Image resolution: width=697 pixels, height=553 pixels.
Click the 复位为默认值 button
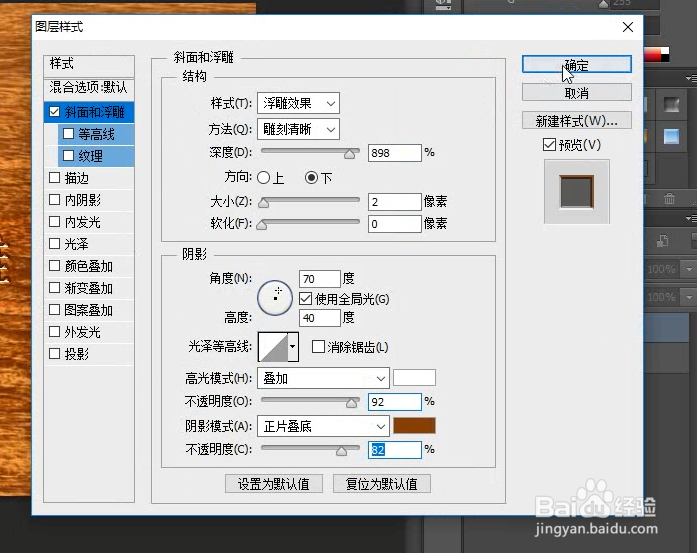[382, 484]
